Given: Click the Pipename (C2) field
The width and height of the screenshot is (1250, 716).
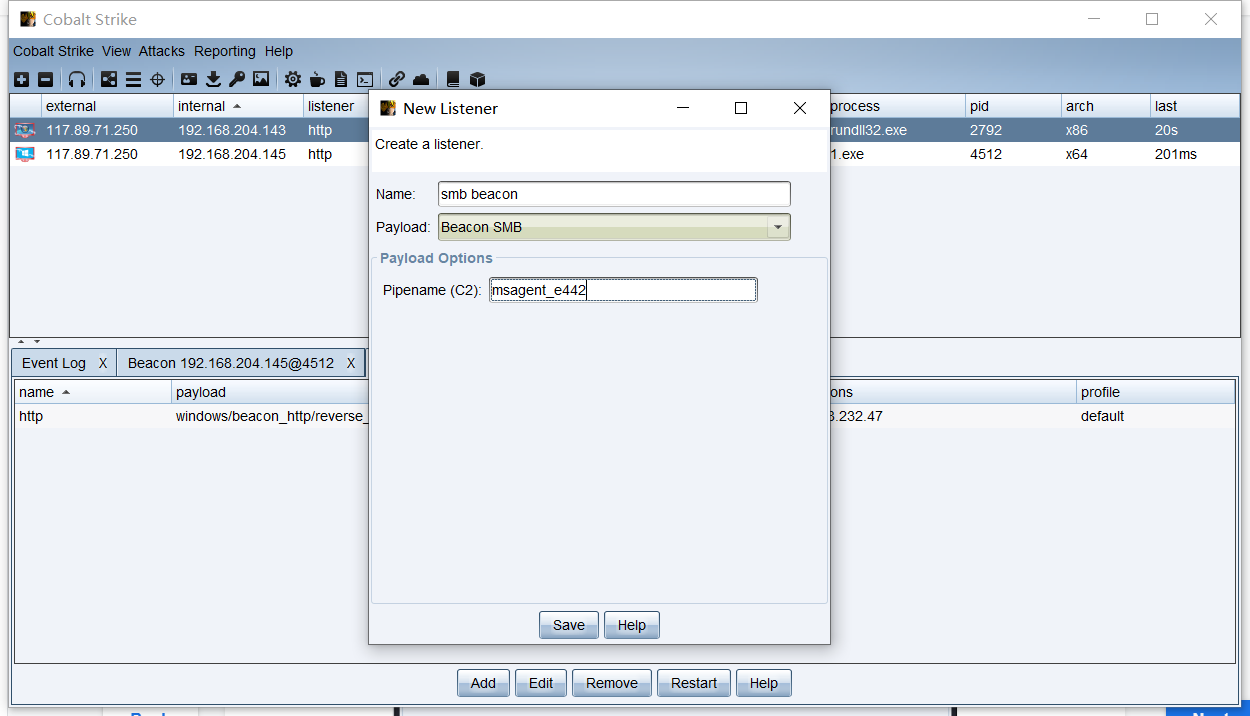Looking at the screenshot, I should pos(623,290).
